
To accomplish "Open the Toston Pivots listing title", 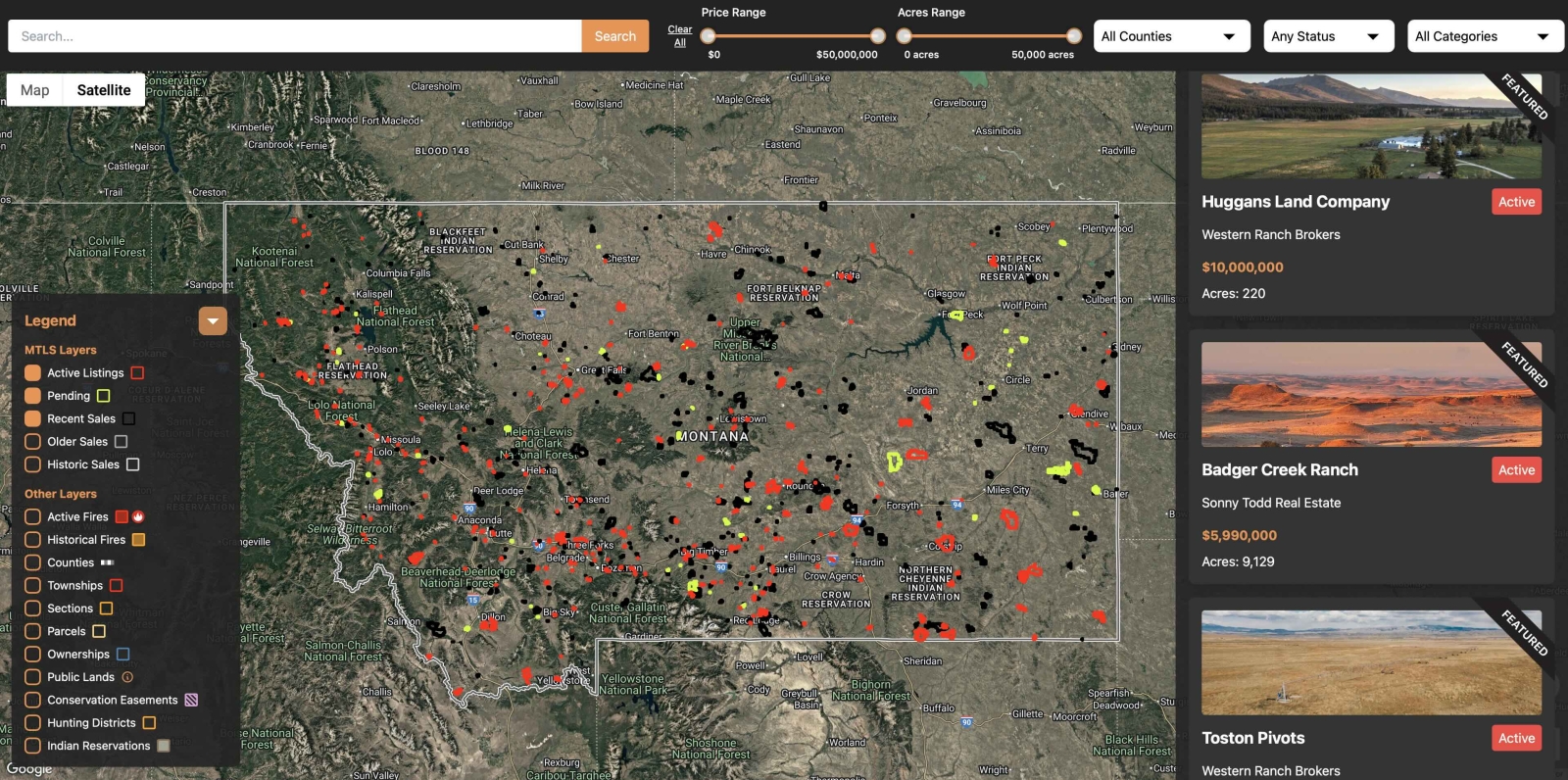I will (x=1253, y=738).
